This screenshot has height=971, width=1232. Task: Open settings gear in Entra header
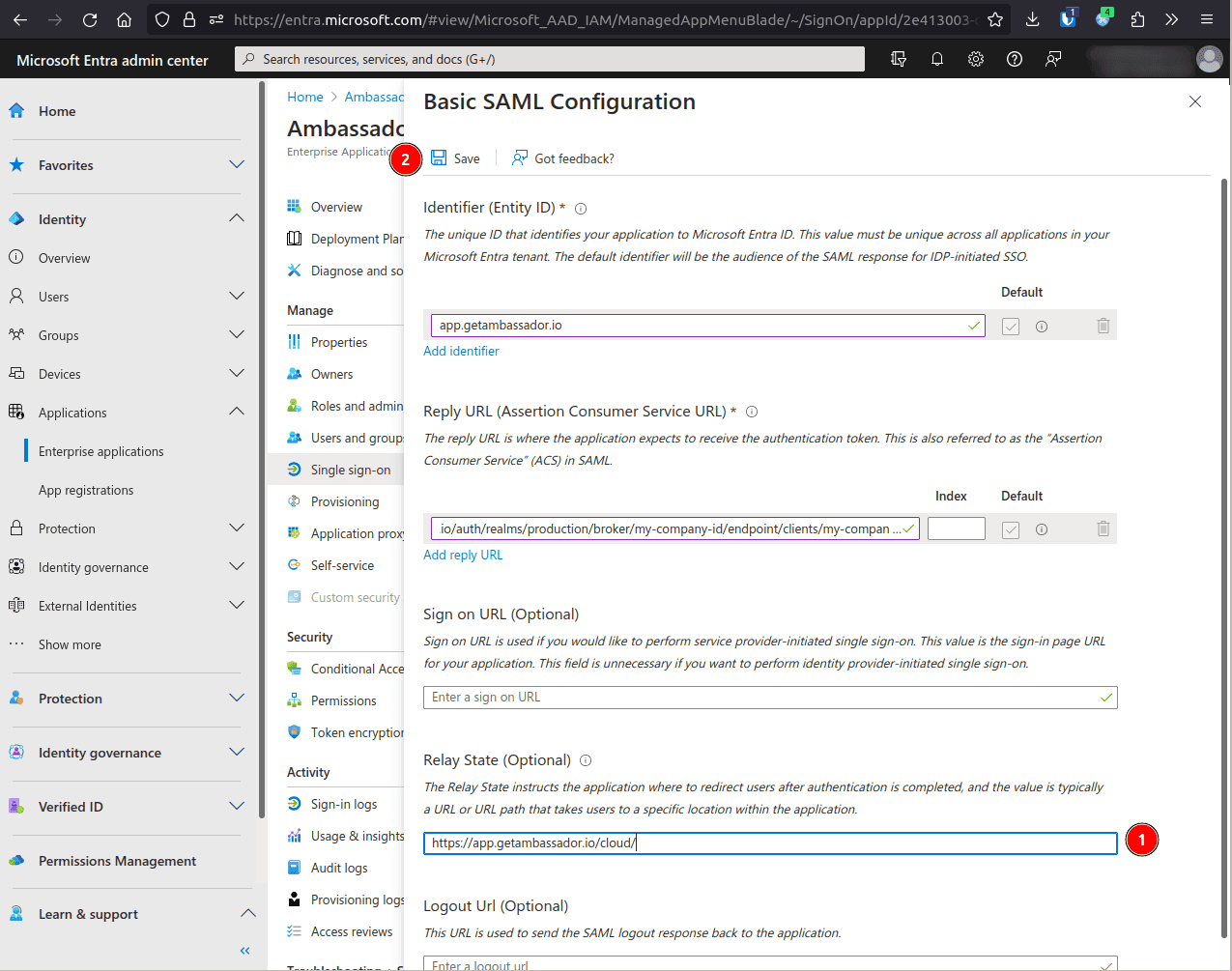[x=976, y=60]
